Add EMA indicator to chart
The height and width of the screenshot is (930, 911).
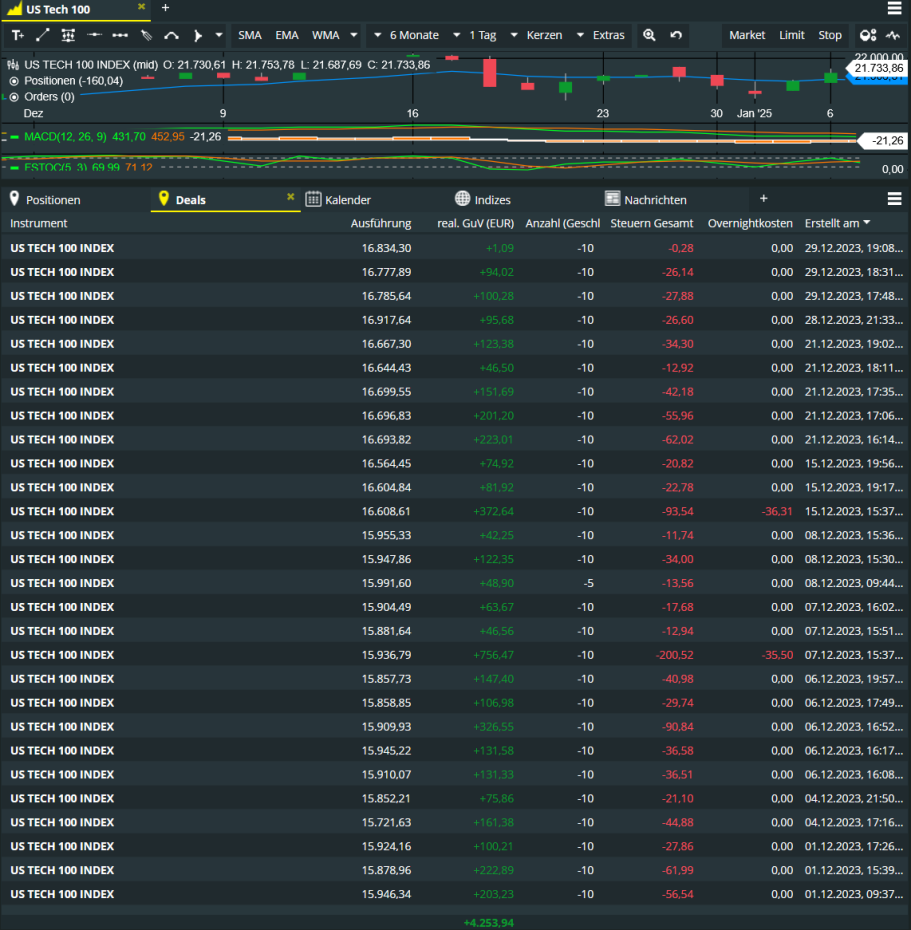(x=286, y=36)
